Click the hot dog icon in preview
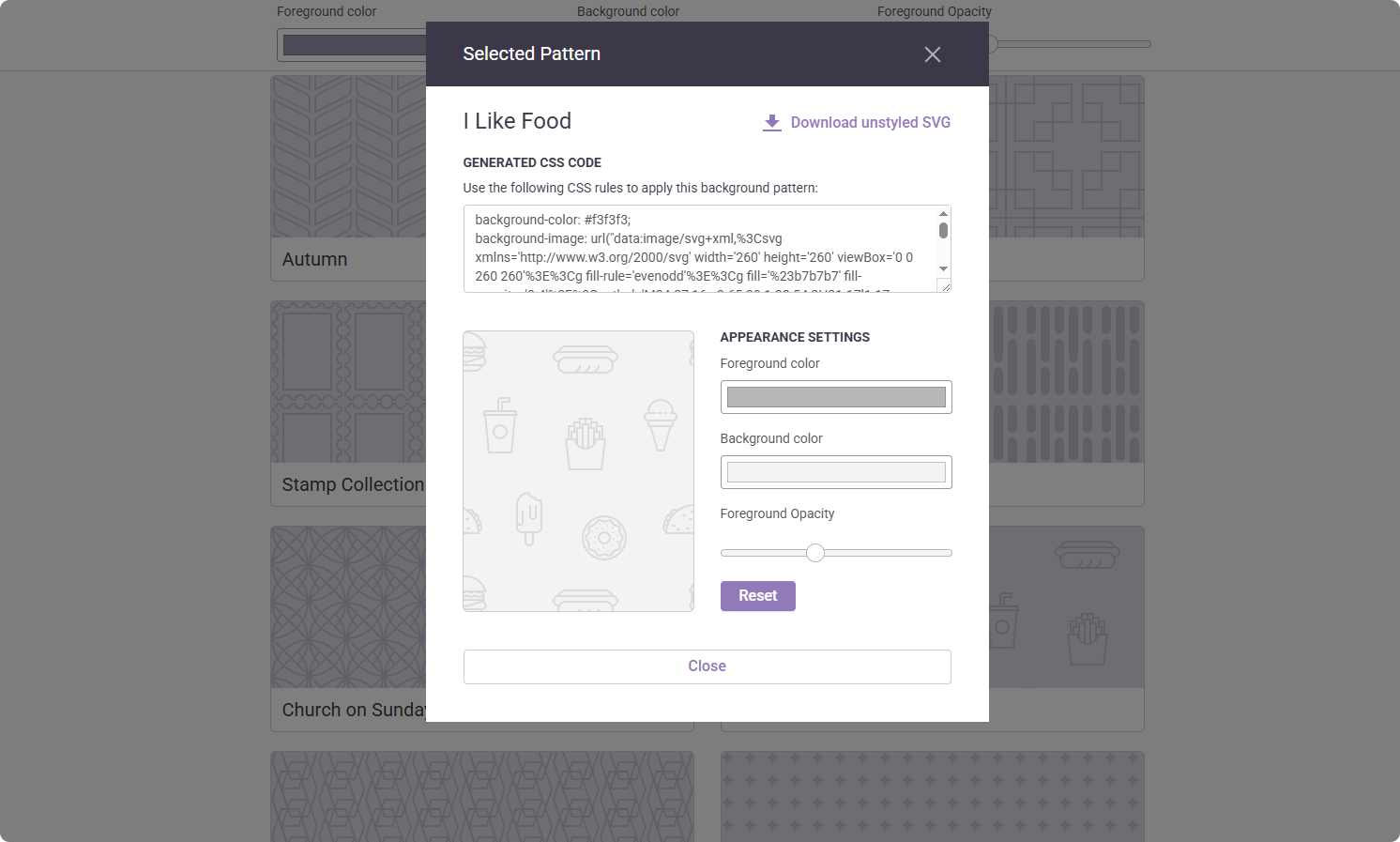The width and height of the screenshot is (1400, 842). click(x=585, y=359)
